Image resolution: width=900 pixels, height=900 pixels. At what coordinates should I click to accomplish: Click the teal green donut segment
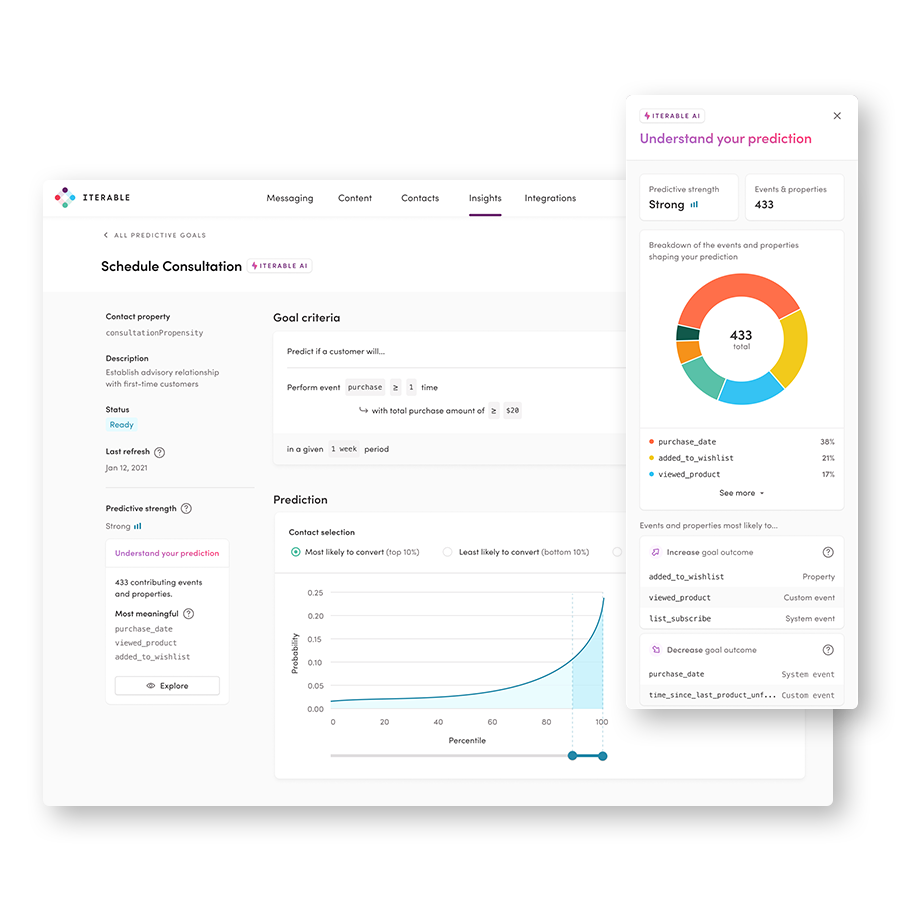tap(703, 376)
